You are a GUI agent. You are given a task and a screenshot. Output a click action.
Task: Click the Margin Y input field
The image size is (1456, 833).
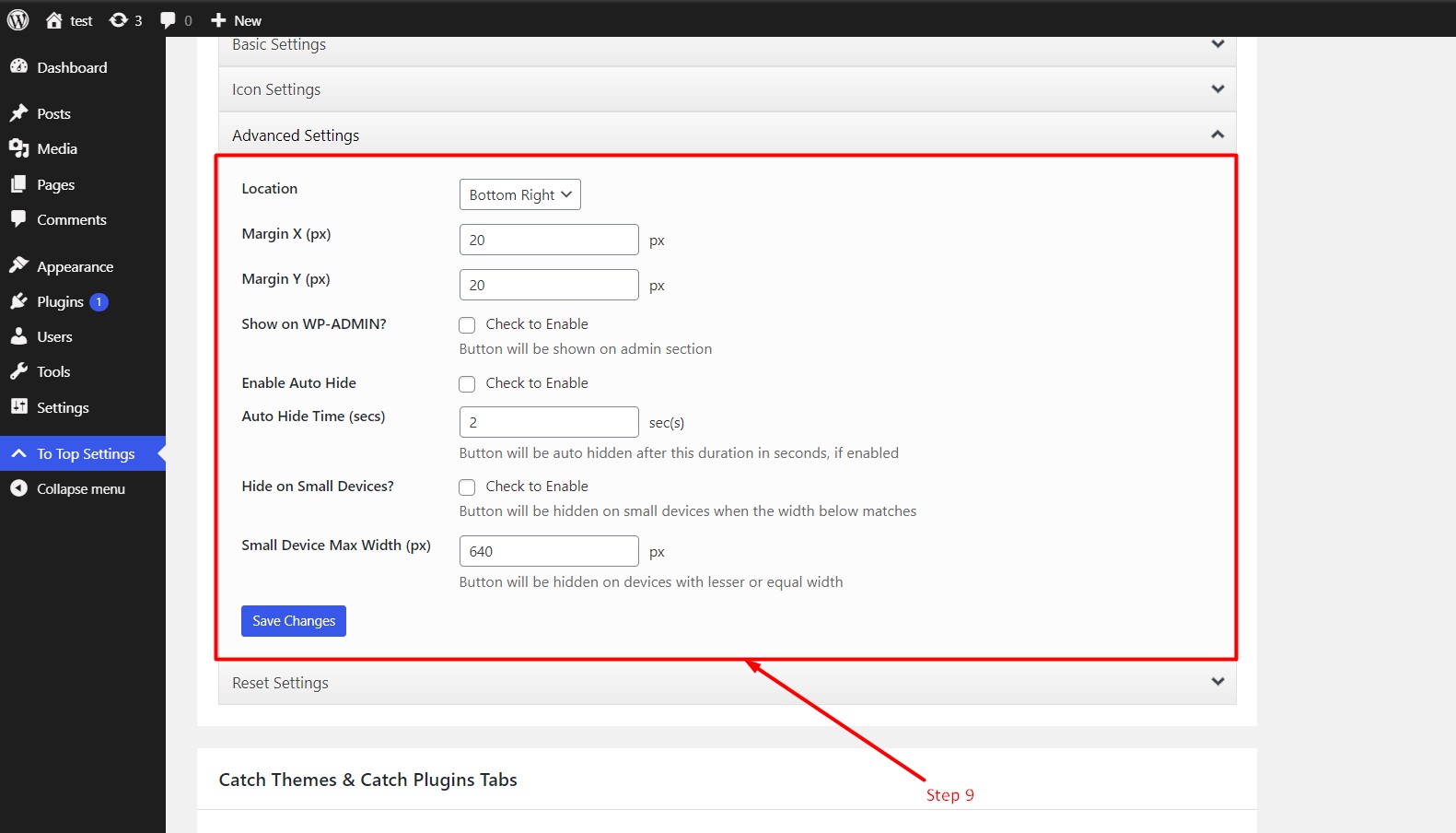[549, 285]
